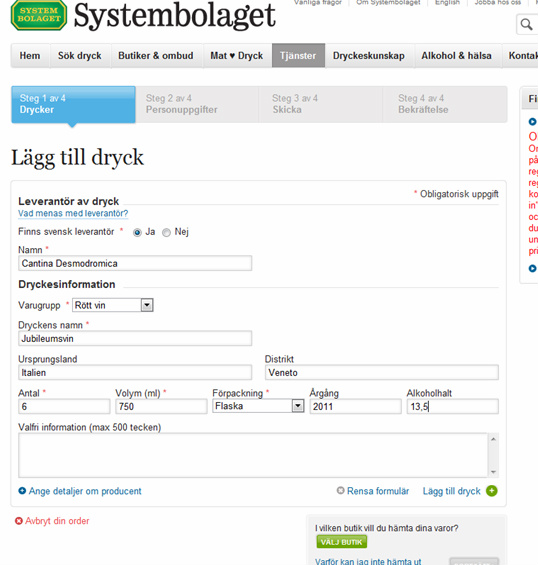Click the magnifier search icon
Screen dimensions: 538x565
526,25
